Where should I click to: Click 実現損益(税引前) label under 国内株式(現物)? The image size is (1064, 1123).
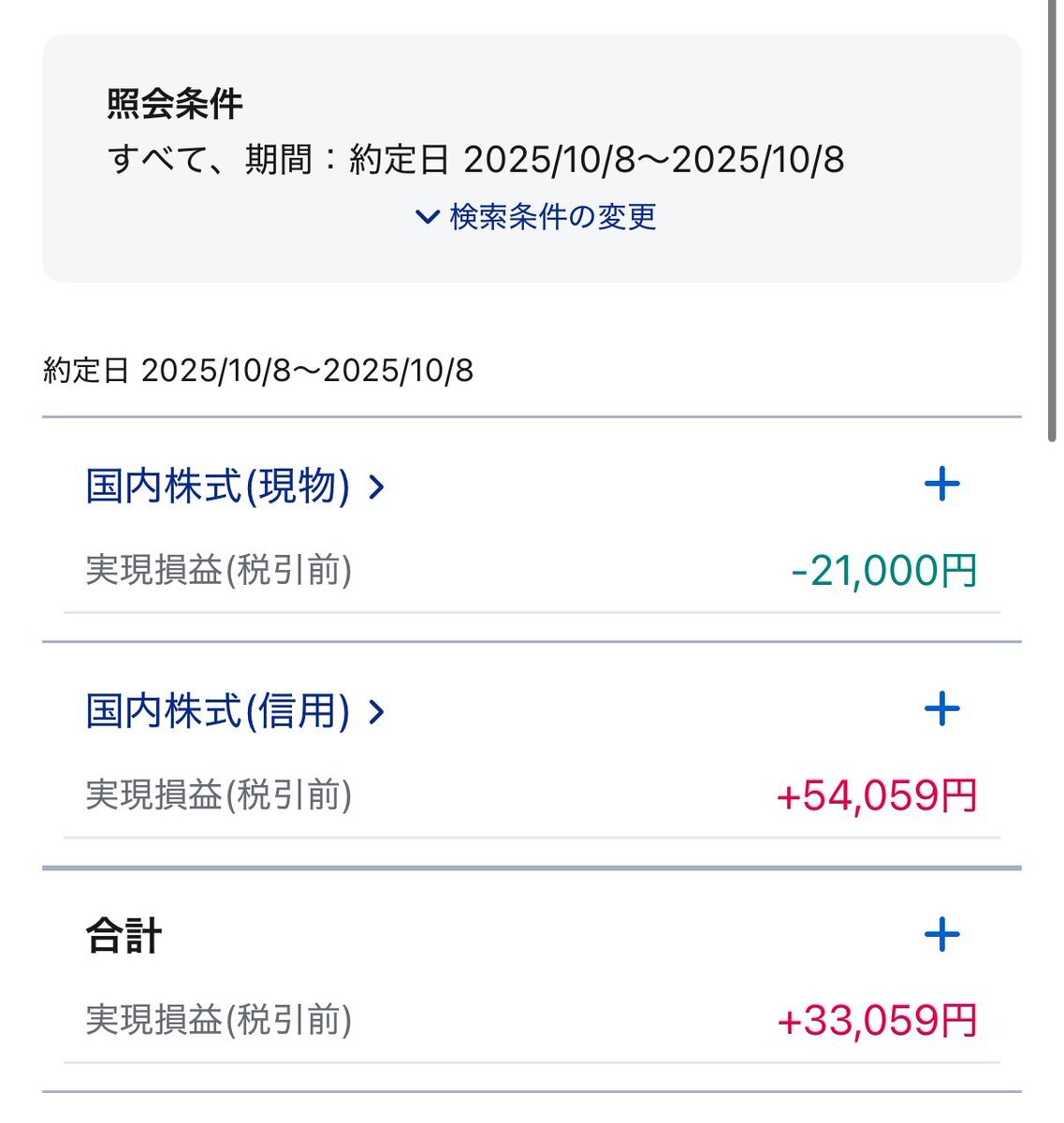(x=219, y=570)
